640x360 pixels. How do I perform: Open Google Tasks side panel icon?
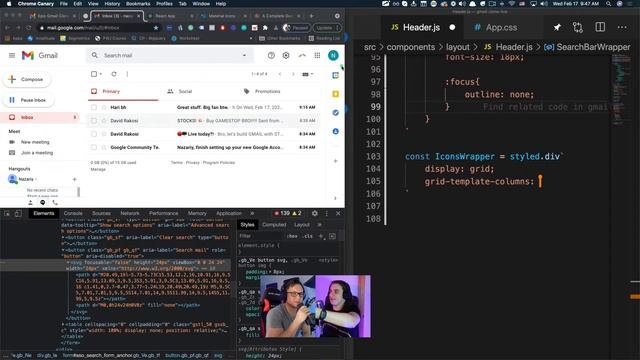pyautogui.click(x=336, y=113)
